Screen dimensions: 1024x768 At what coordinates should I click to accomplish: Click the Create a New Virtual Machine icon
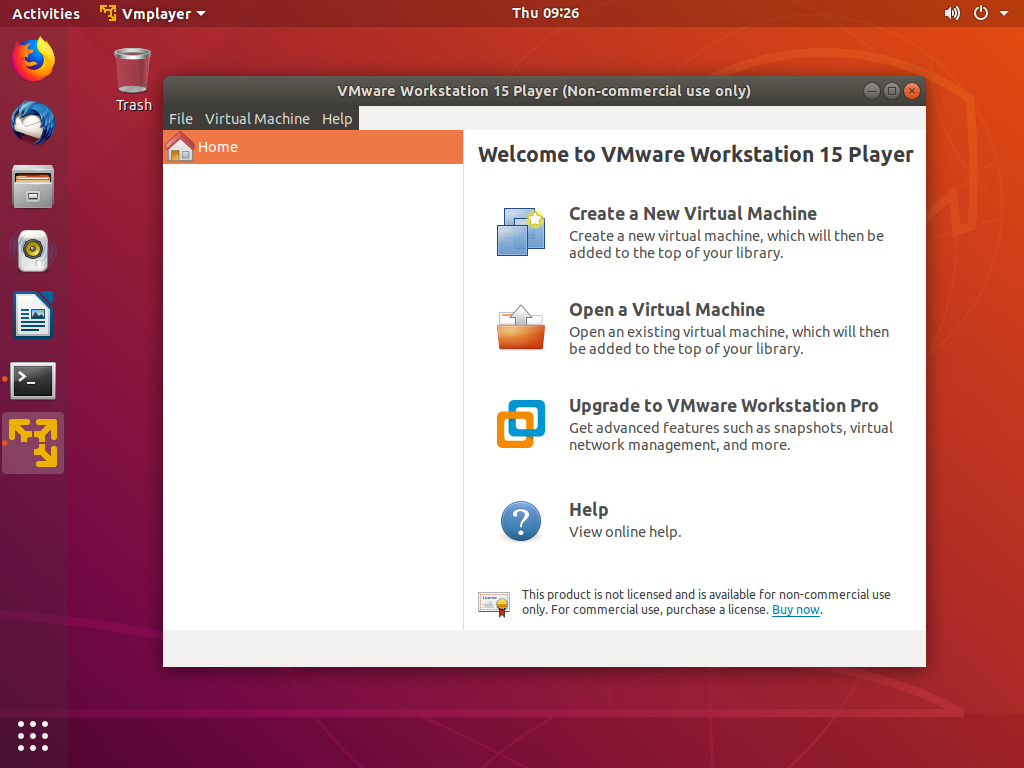click(x=521, y=231)
